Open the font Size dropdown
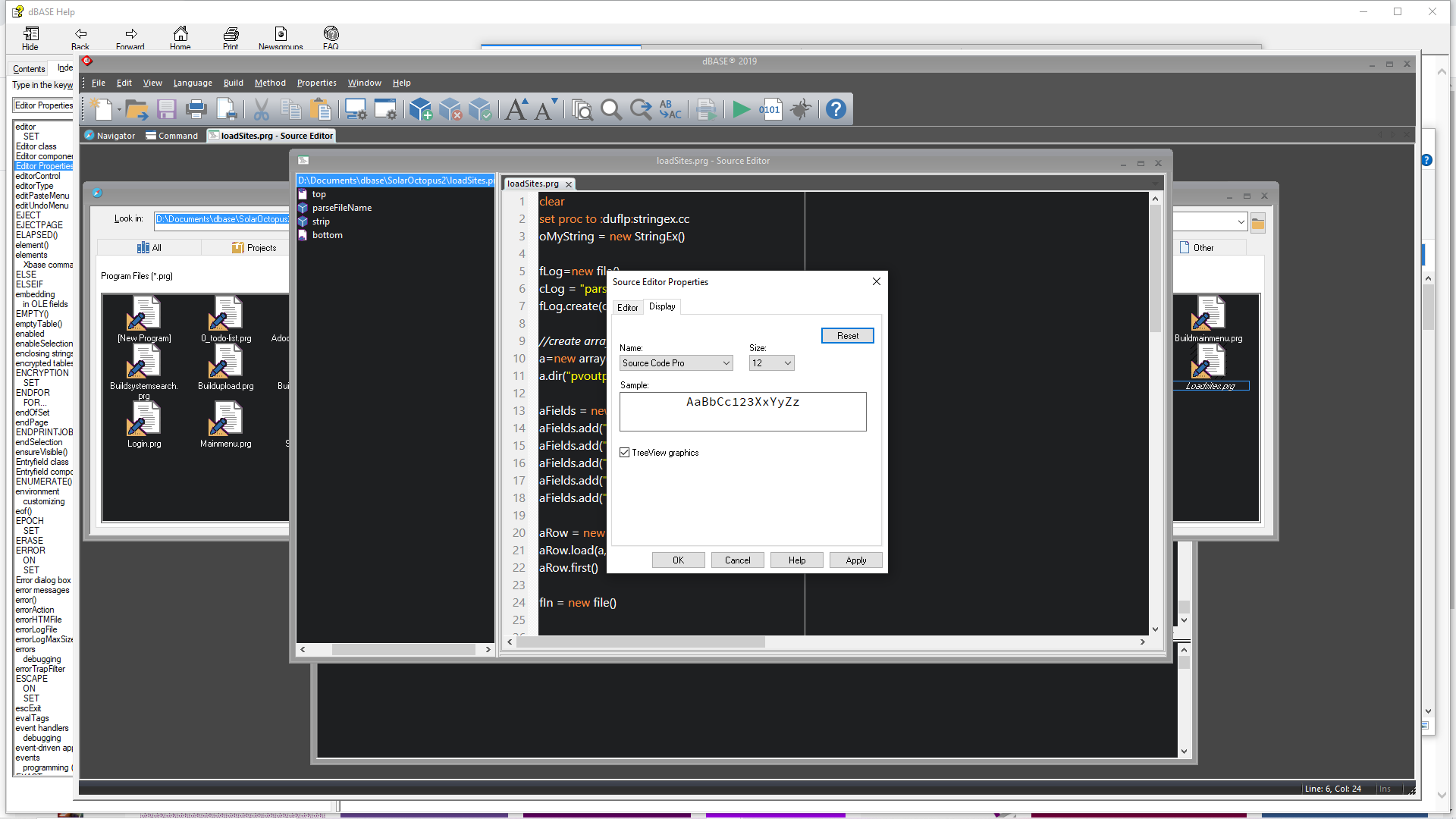The width and height of the screenshot is (1456, 819). [787, 363]
